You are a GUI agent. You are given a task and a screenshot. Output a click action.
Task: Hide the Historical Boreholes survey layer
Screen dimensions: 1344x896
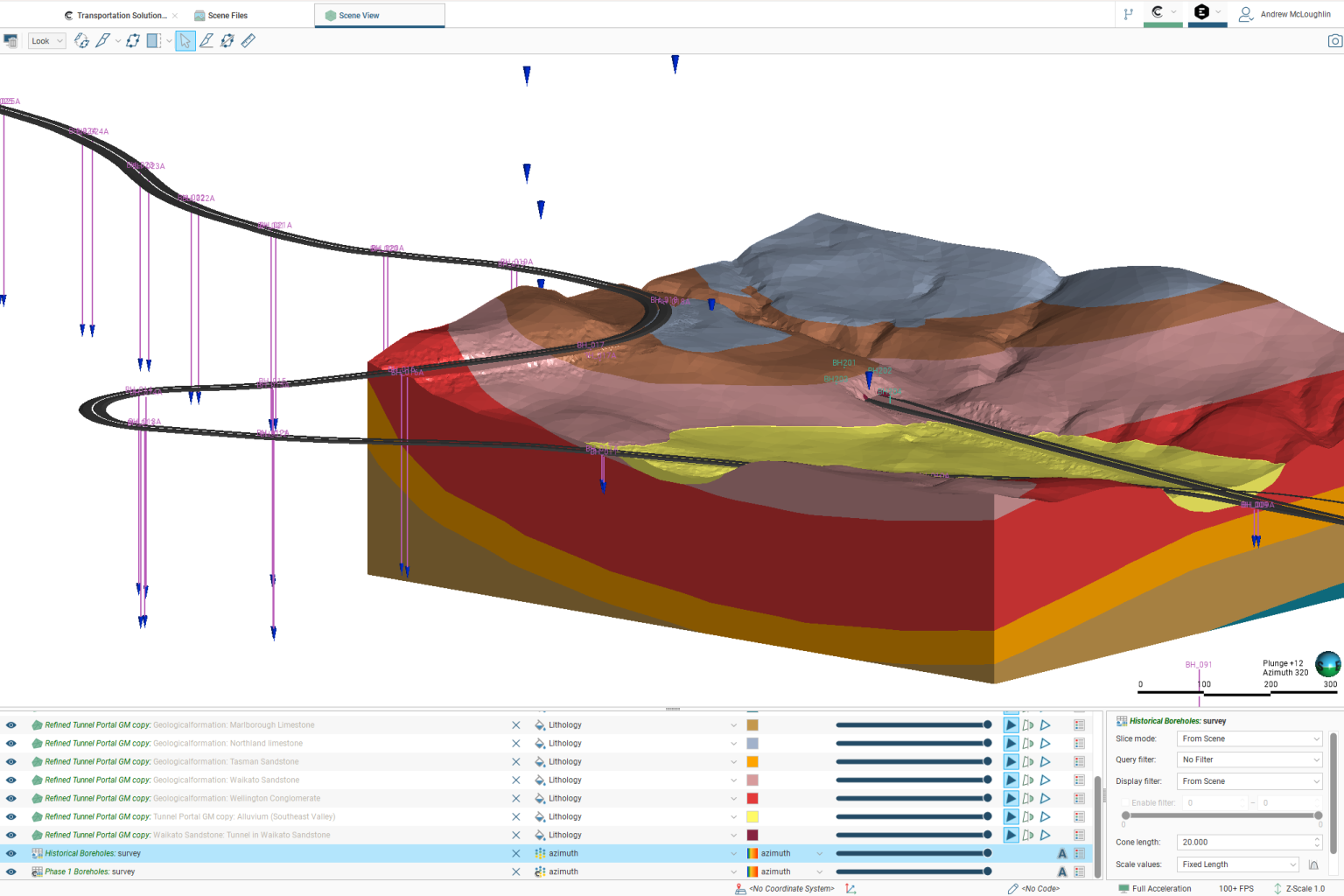10,852
